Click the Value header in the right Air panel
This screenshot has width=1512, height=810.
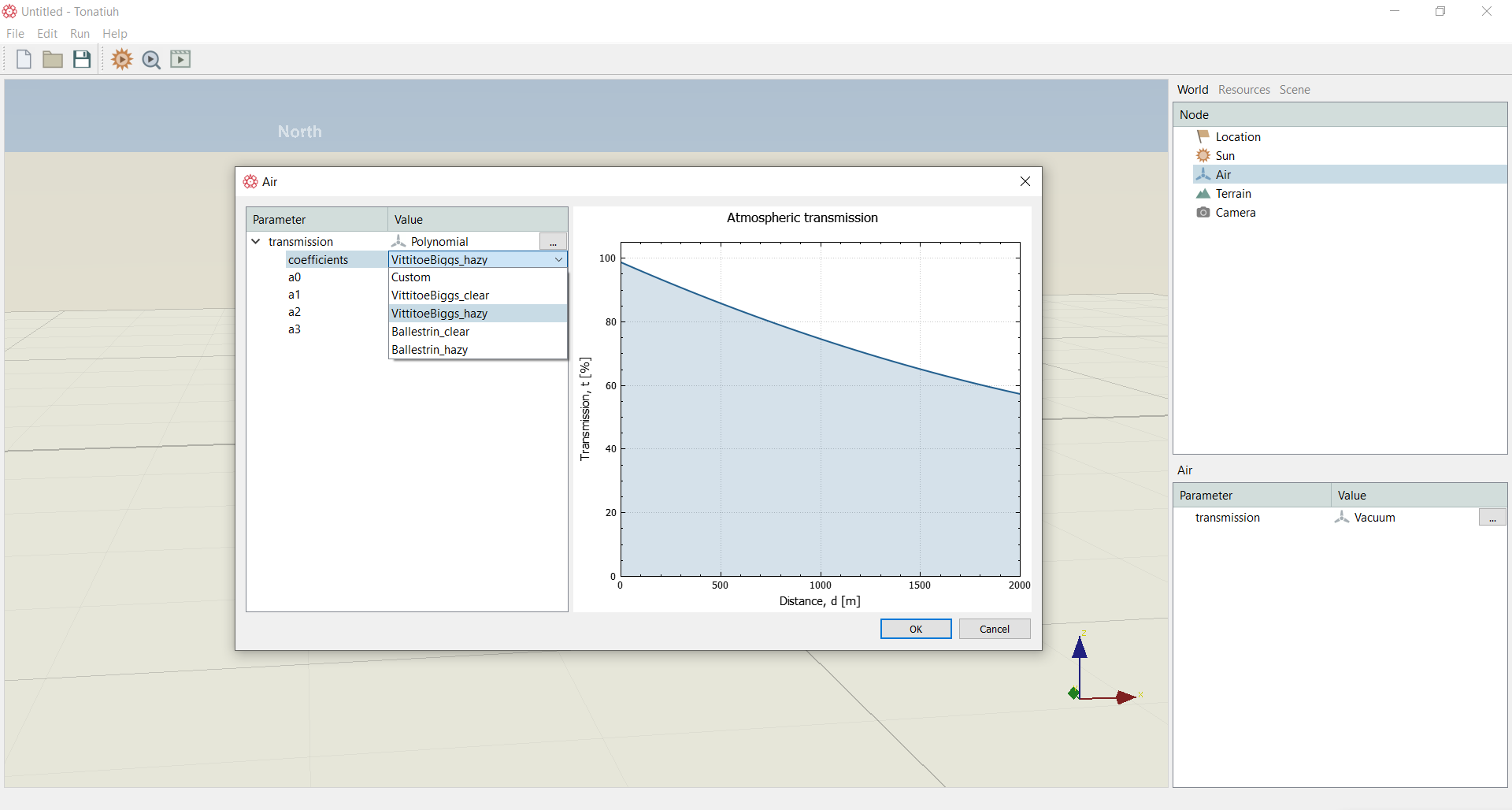1418,495
